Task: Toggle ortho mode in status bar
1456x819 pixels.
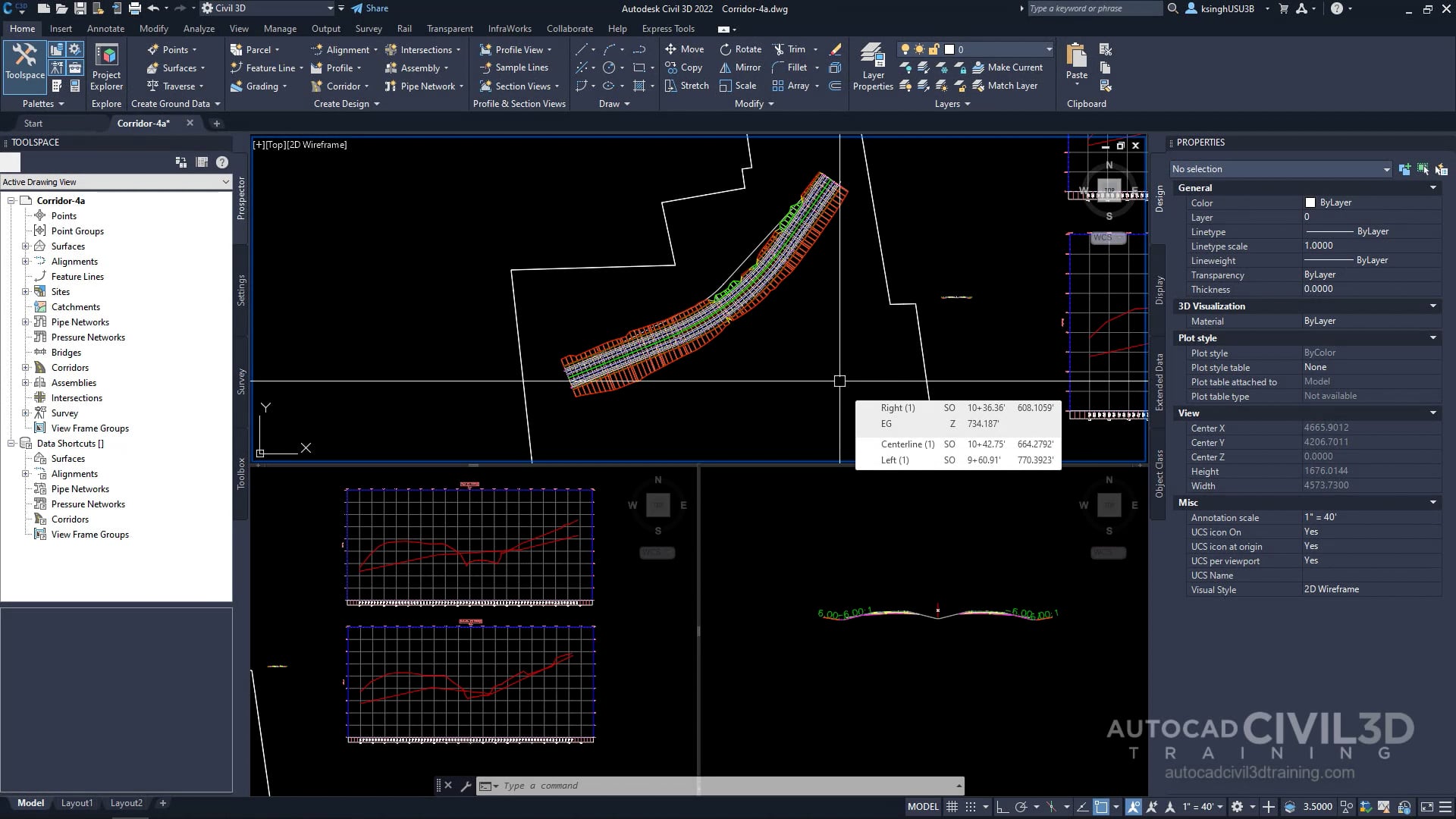Action: tap(1002, 807)
